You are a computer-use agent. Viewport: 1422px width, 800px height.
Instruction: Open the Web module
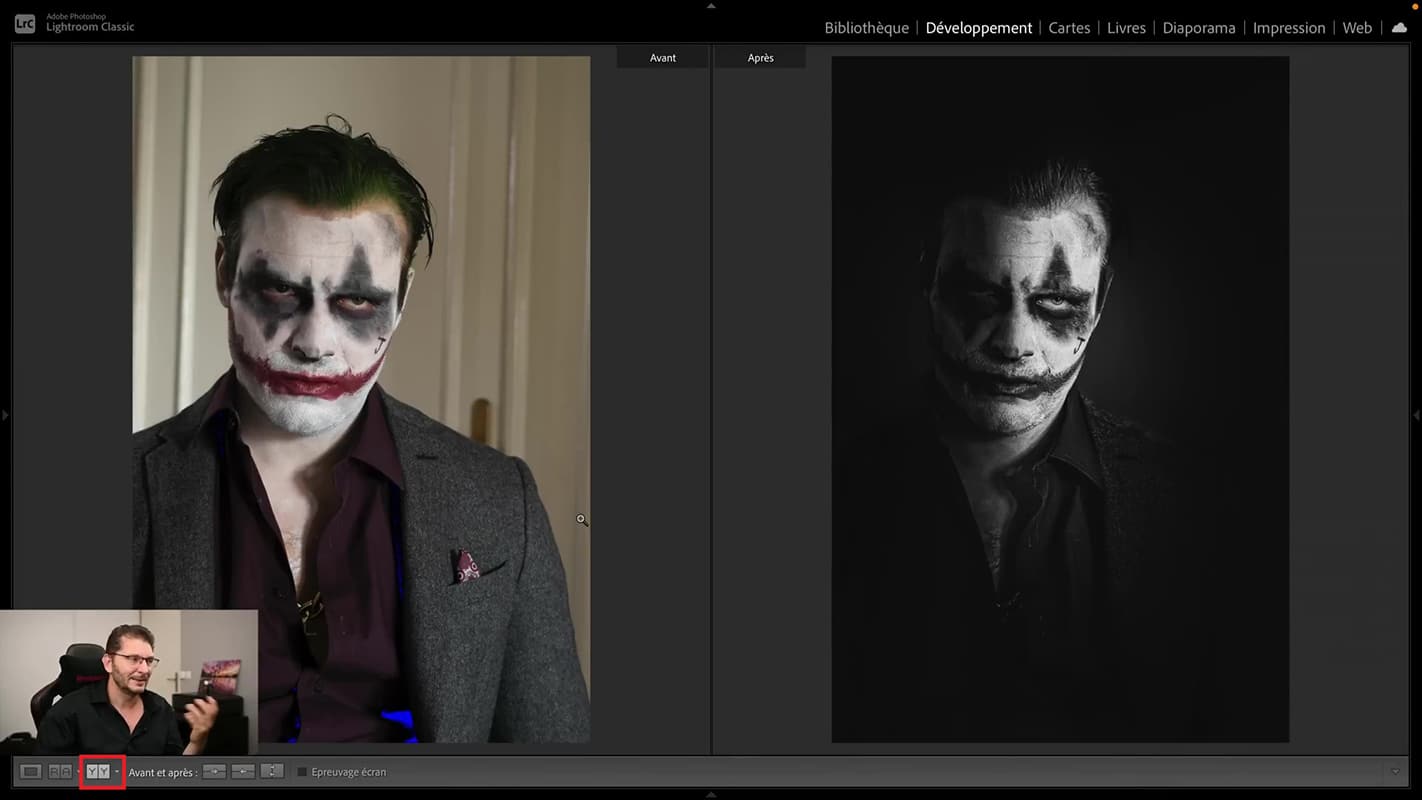click(1357, 28)
